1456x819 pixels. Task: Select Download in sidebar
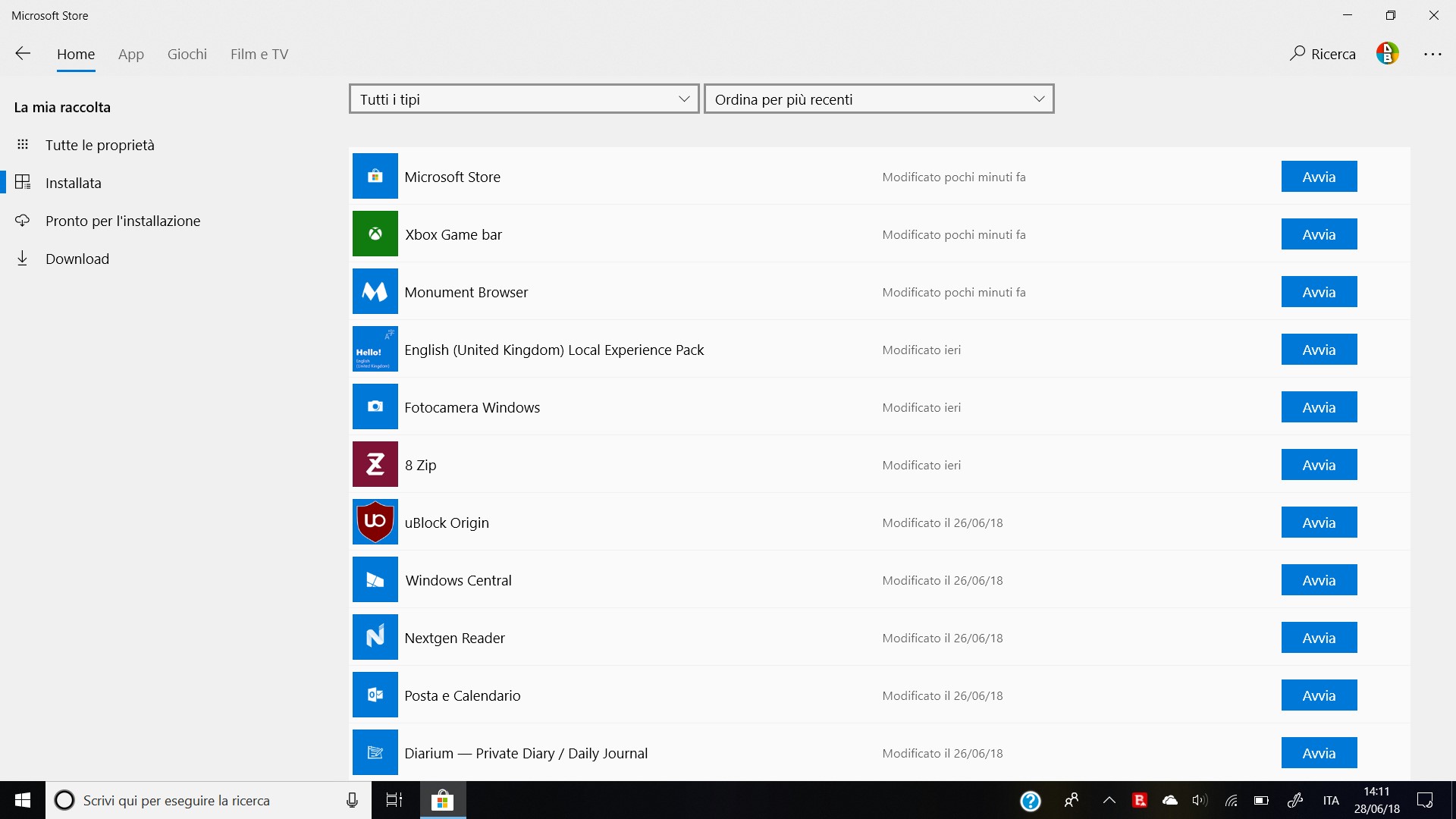(x=77, y=259)
